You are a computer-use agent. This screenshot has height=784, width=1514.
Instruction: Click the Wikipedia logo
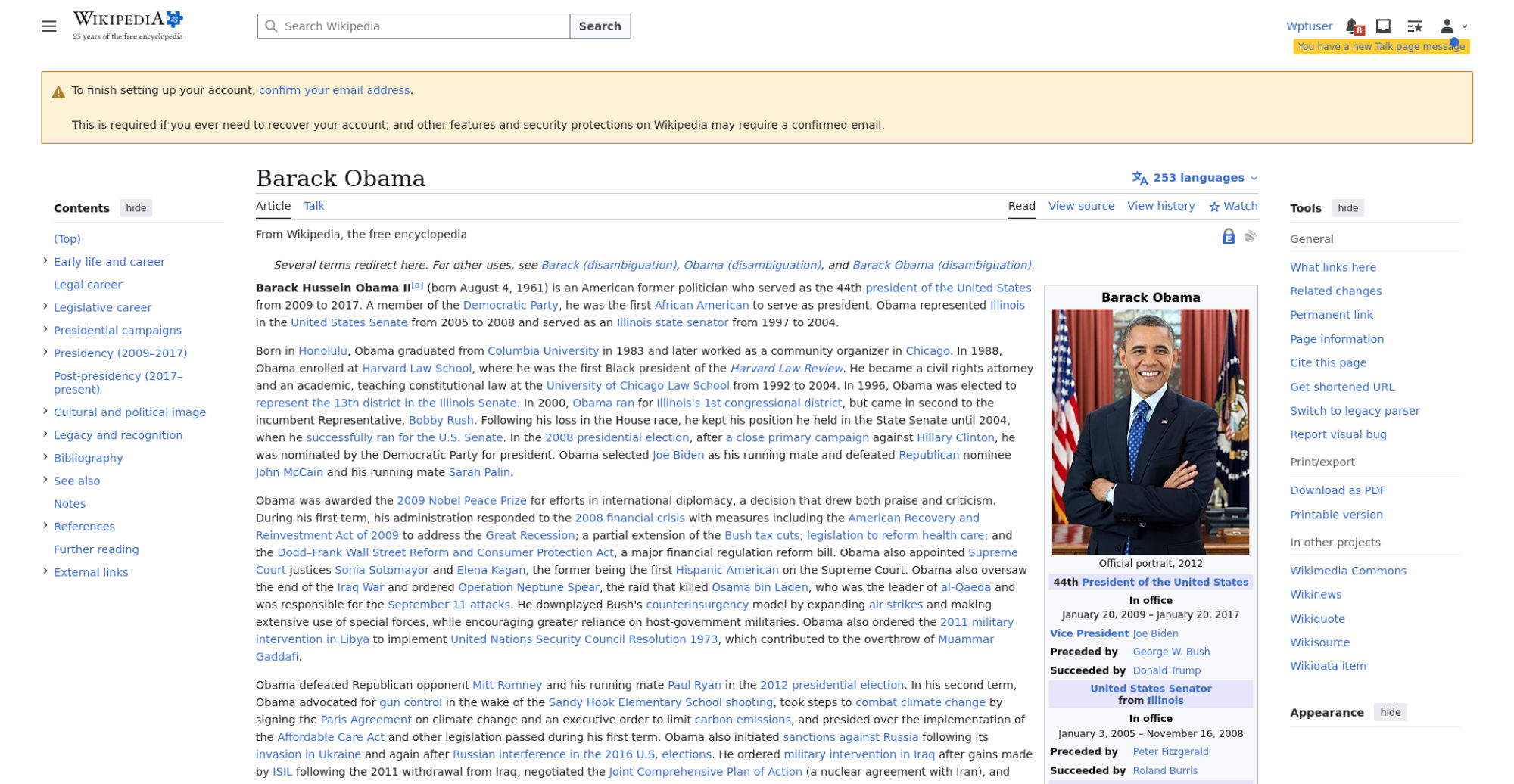click(x=128, y=25)
